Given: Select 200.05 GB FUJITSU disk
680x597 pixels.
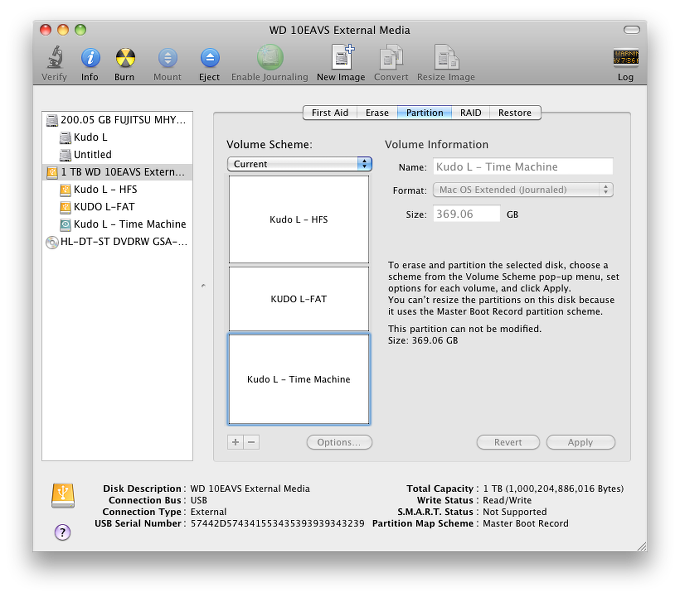Looking at the screenshot, I should pyautogui.click(x=117, y=120).
